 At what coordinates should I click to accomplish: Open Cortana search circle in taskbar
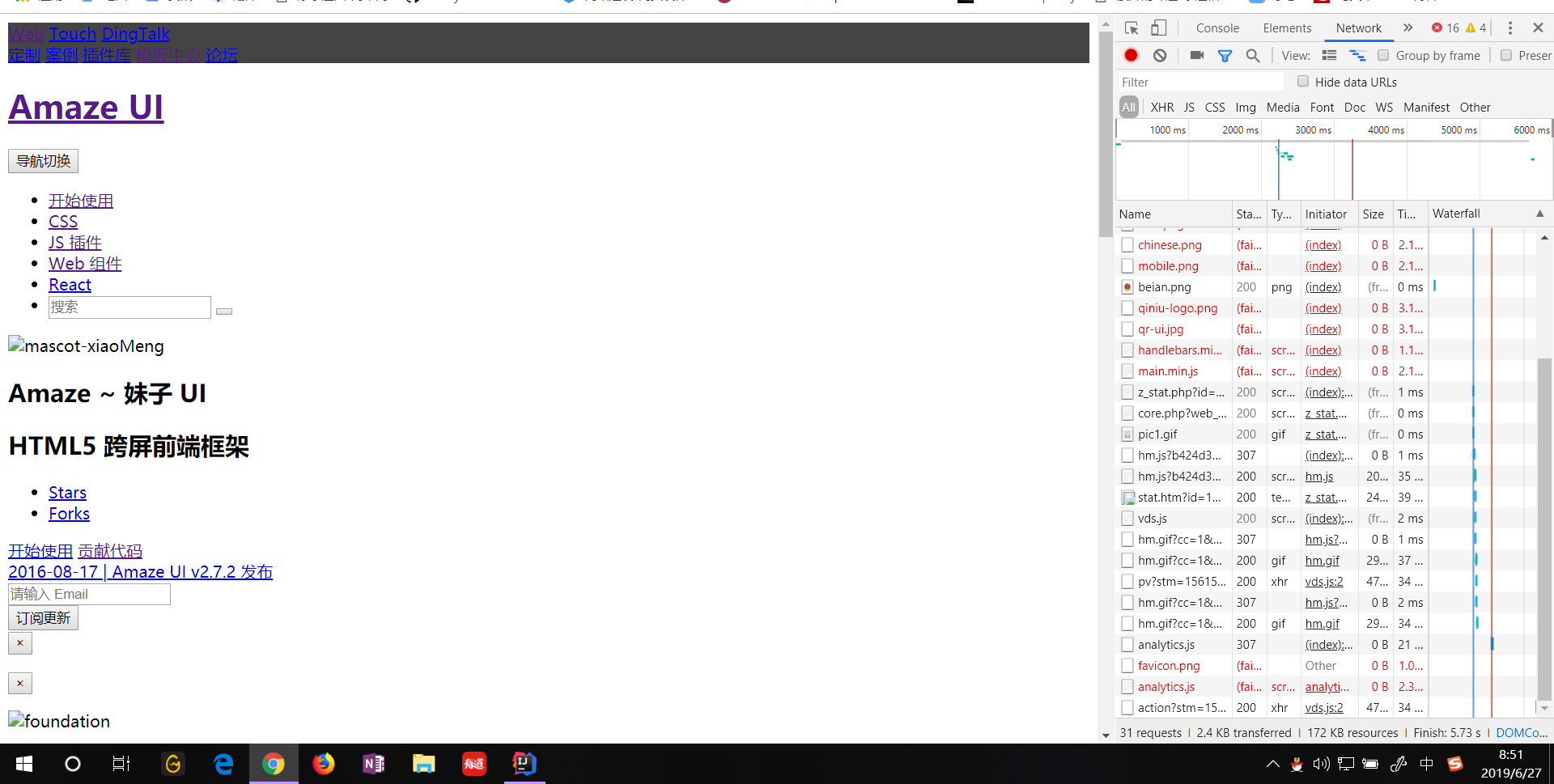pyautogui.click(x=73, y=764)
